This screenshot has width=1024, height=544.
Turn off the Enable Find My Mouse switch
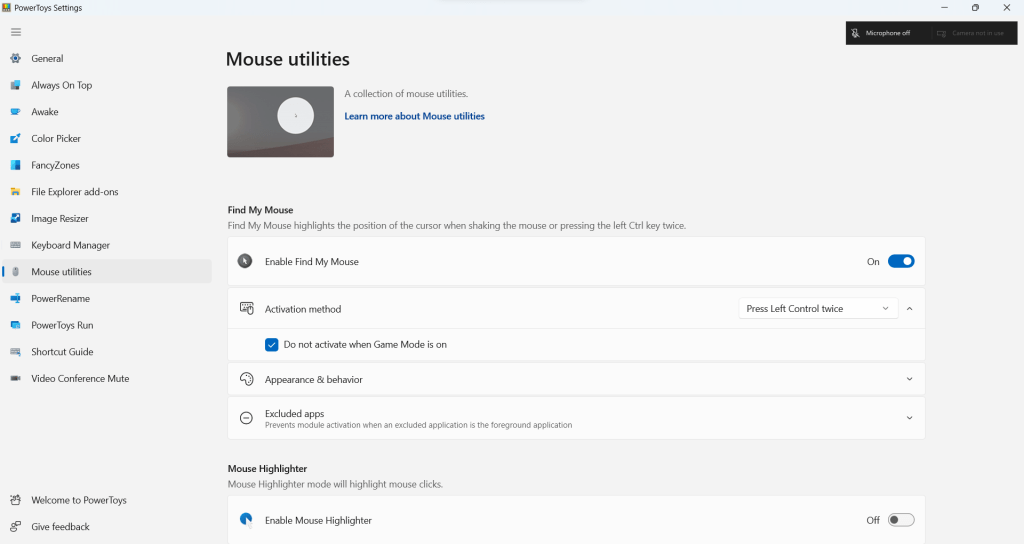[901, 261]
